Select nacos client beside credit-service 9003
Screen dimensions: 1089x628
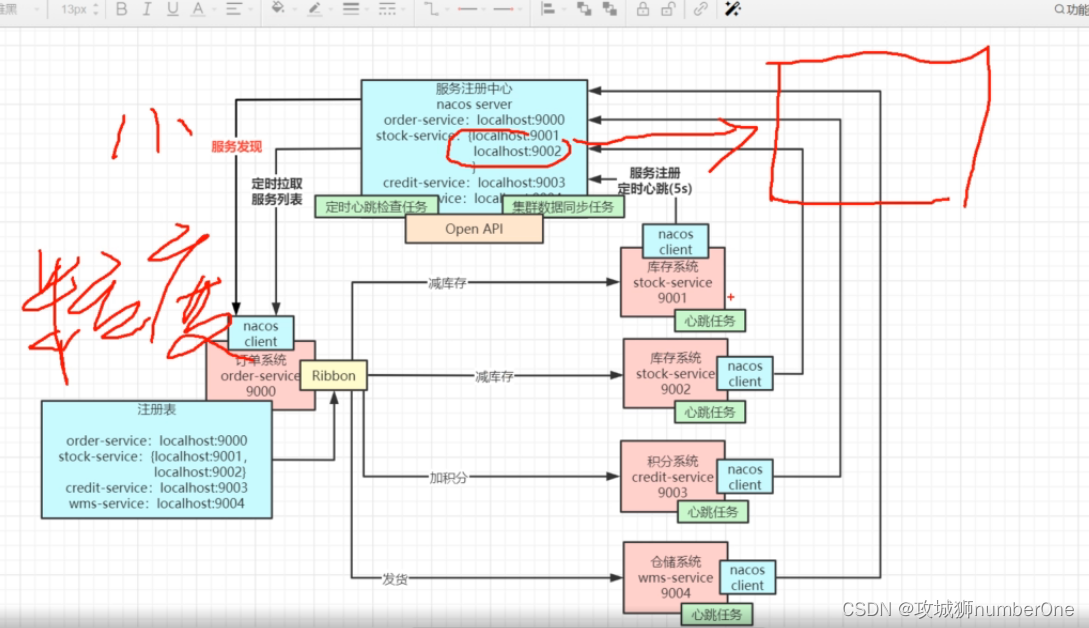(x=745, y=477)
